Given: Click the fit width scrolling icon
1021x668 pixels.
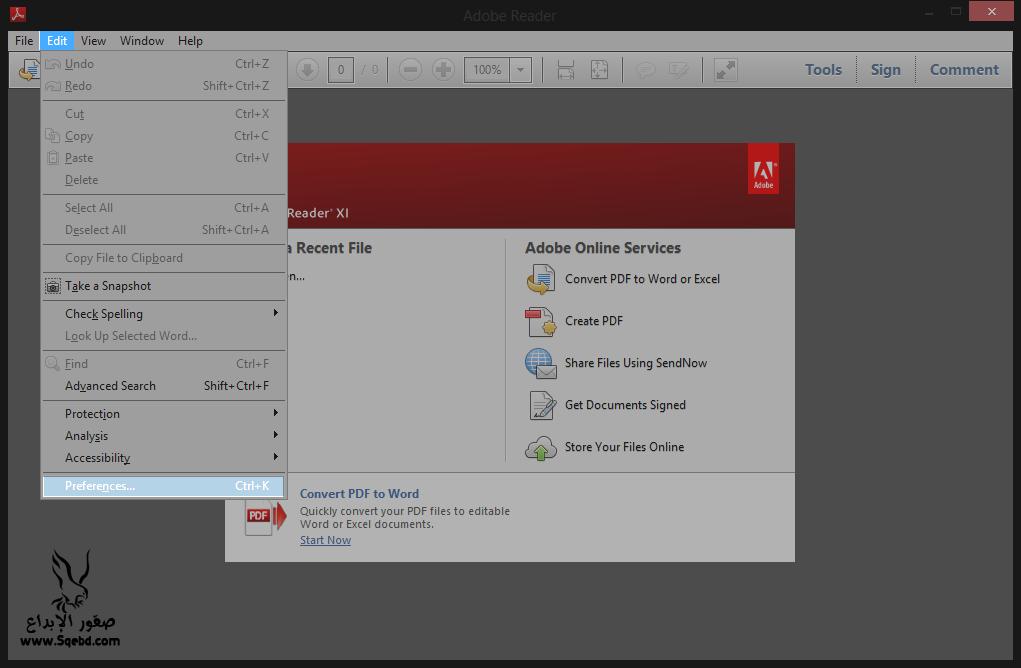Looking at the screenshot, I should (x=566, y=70).
